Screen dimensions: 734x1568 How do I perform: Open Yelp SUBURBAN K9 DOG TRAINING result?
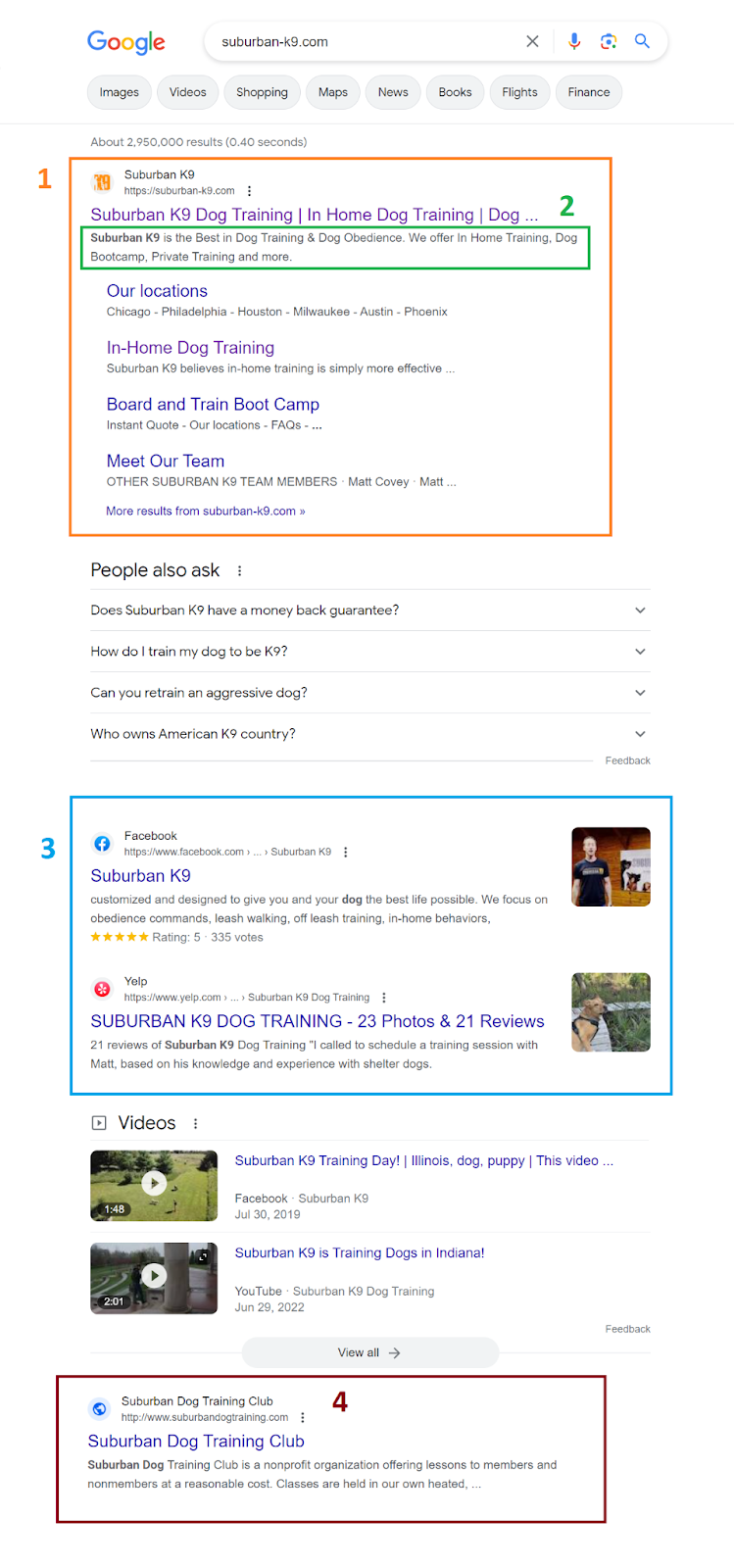[318, 1021]
